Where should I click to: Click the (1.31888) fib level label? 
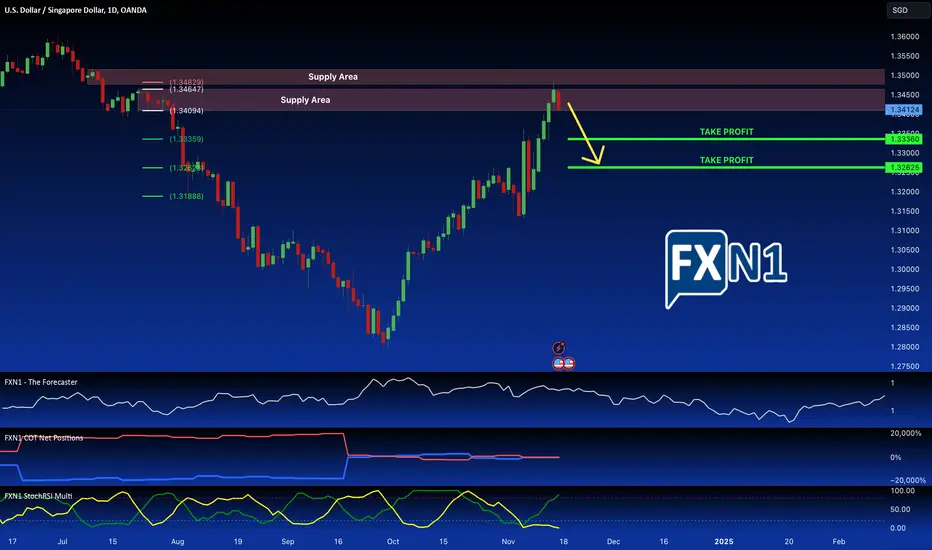(x=187, y=196)
